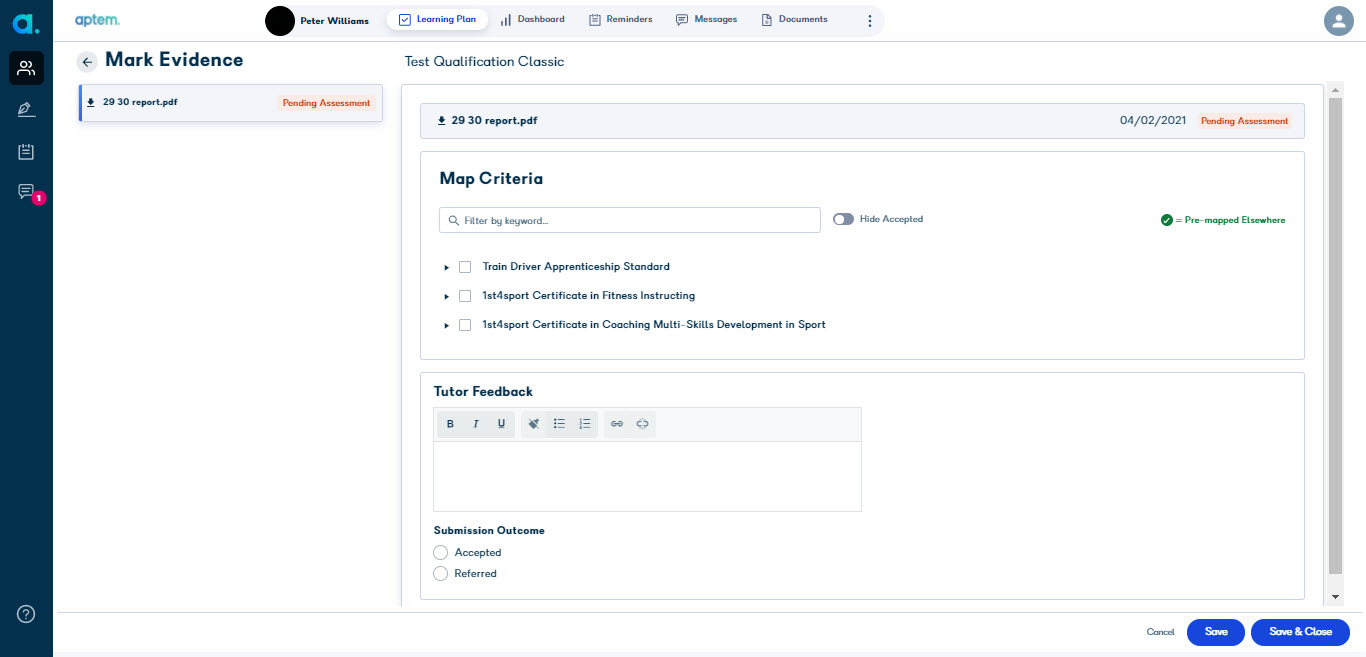The height and width of the screenshot is (657, 1366).
Task: Clear formatting with the eraser icon
Action: pos(534,424)
